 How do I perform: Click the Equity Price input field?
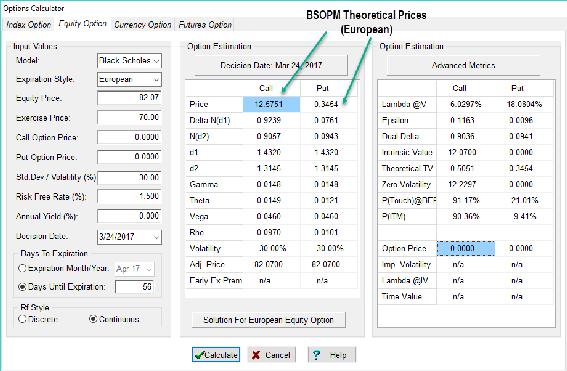129,98
